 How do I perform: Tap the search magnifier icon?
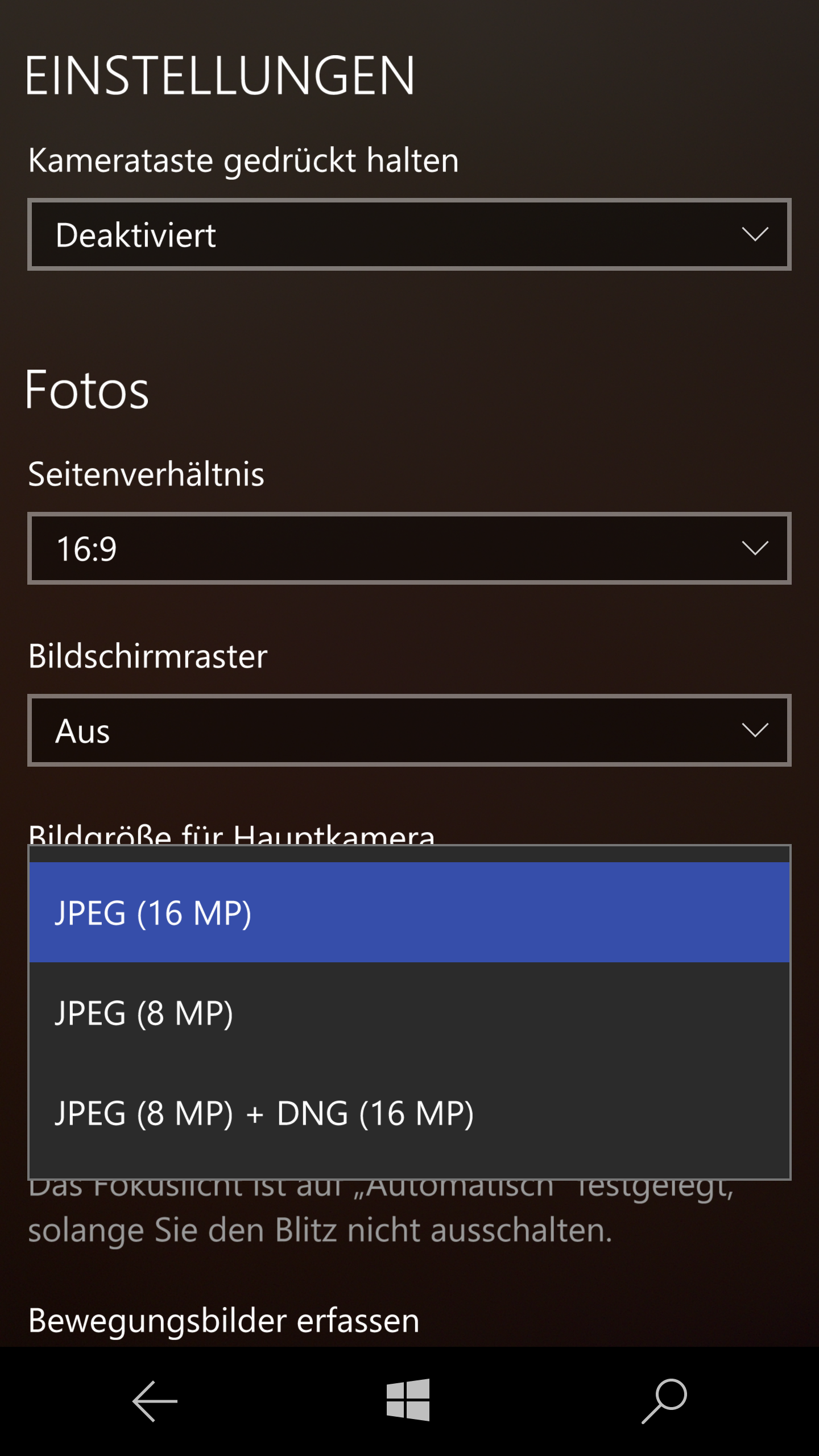[664, 1401]
